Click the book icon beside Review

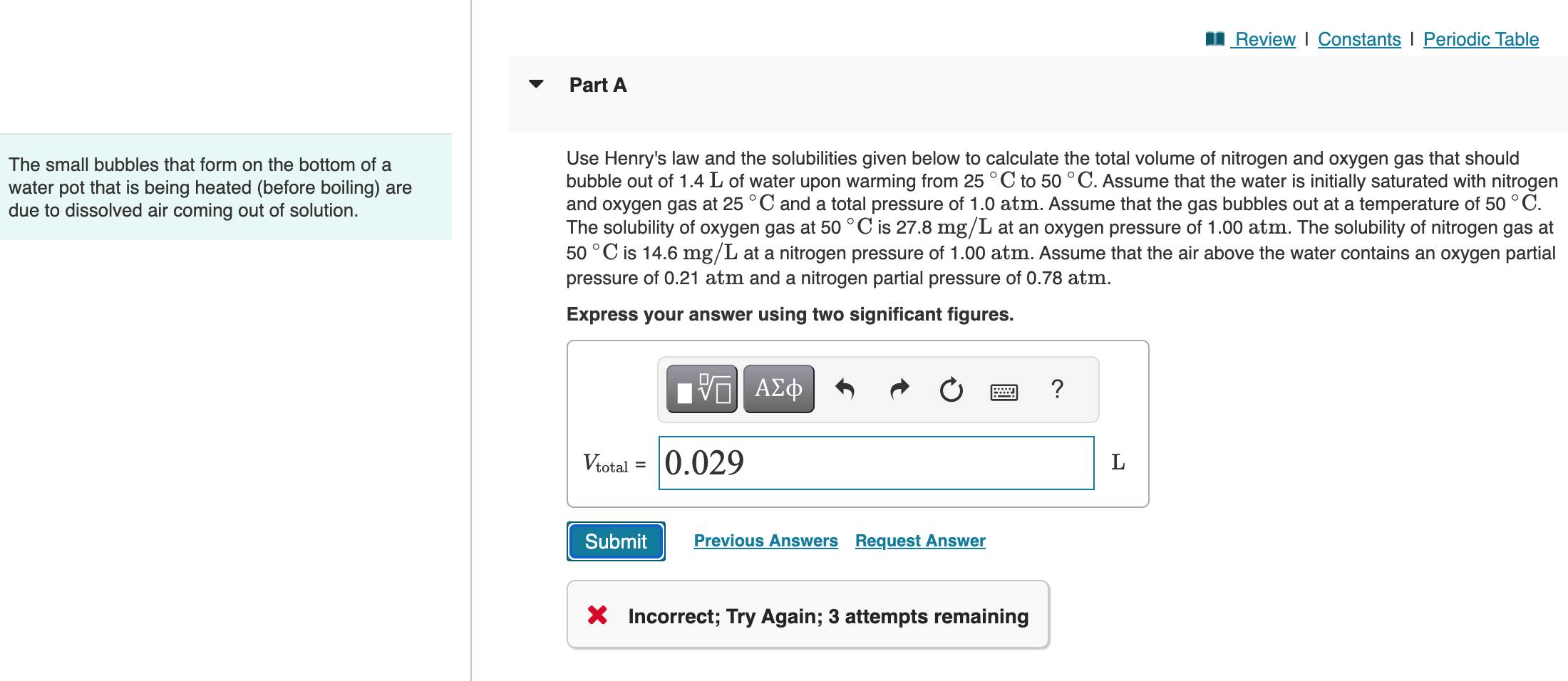click(x=1214, y=39)
